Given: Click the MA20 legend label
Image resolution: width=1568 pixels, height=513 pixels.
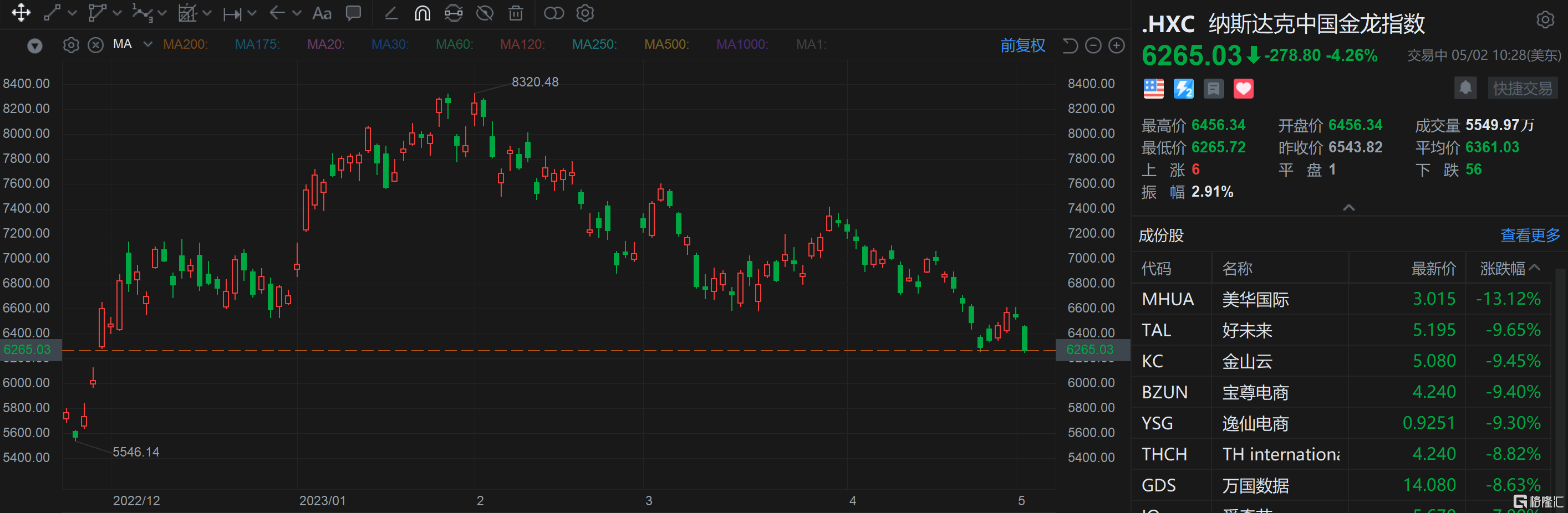Looking at the screenshot, I should [x=325, y=44].
